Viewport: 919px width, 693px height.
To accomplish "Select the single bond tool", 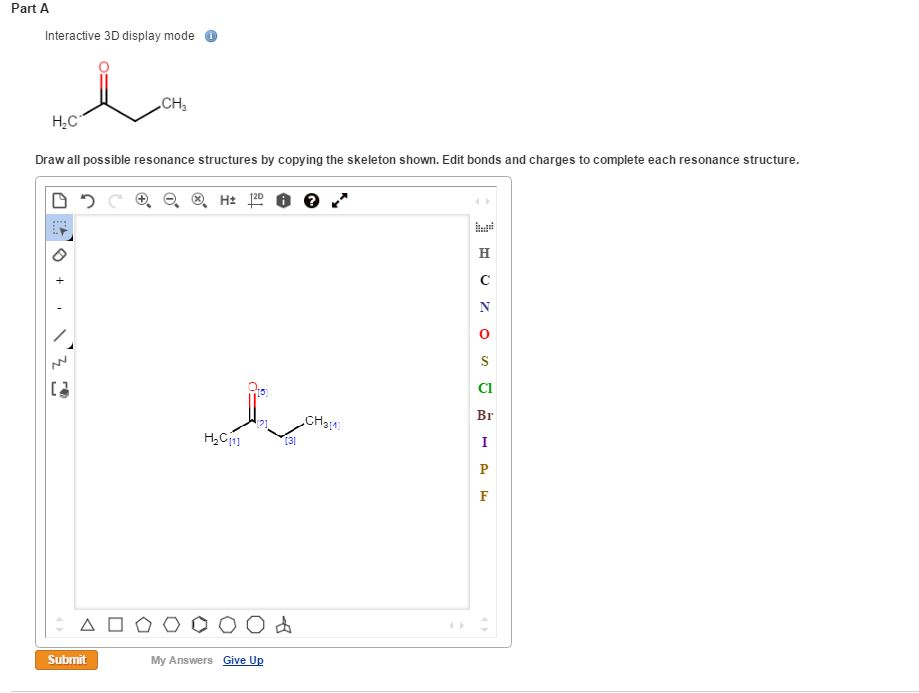I will (59, 332).
